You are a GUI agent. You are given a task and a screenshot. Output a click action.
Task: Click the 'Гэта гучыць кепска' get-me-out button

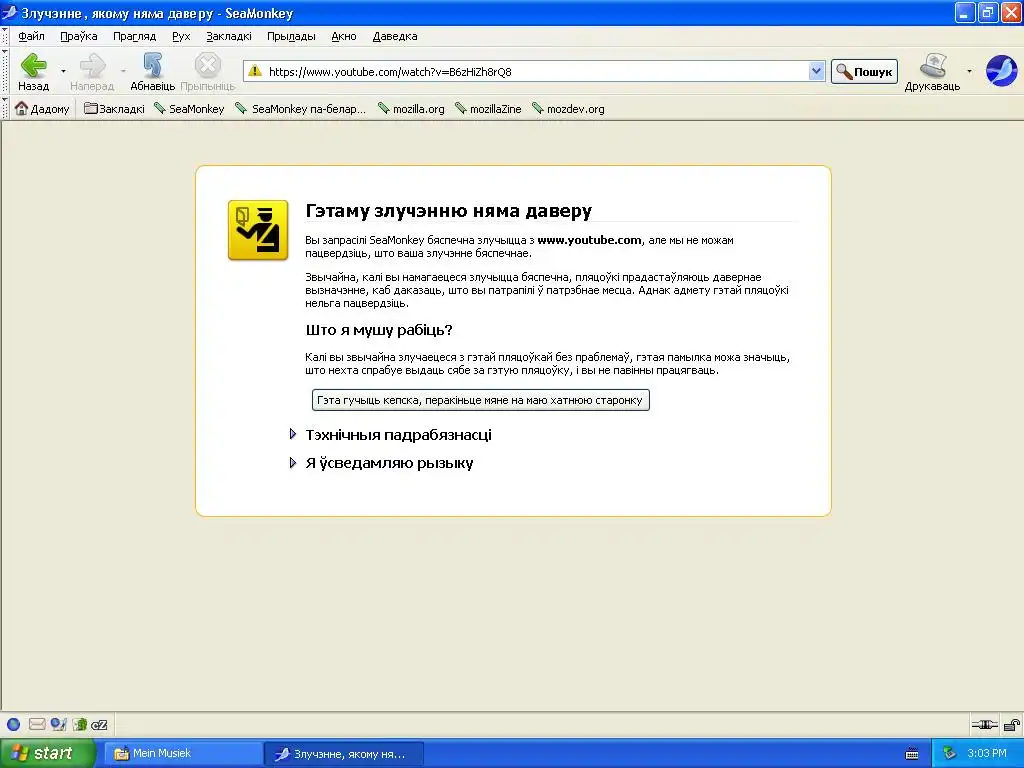(481, 400)
